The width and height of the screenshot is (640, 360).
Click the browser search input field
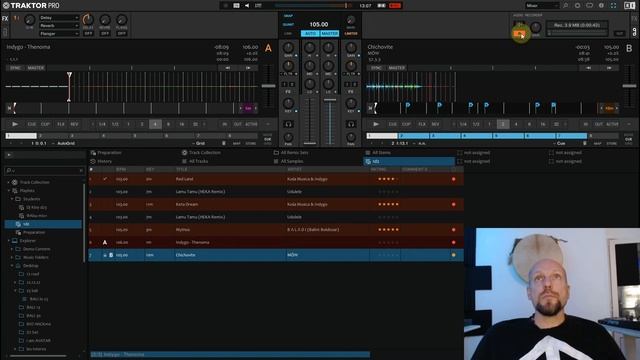44,170
